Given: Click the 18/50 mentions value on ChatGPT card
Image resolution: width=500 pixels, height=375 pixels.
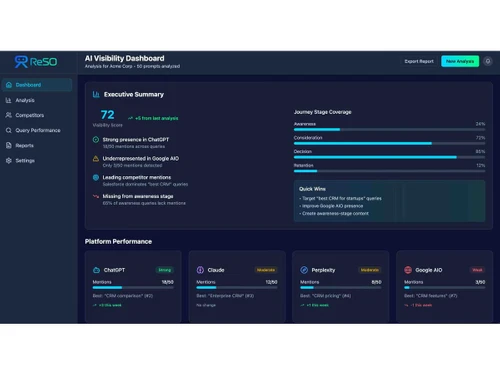Looking at the screenshot, I should coord(168,282).
